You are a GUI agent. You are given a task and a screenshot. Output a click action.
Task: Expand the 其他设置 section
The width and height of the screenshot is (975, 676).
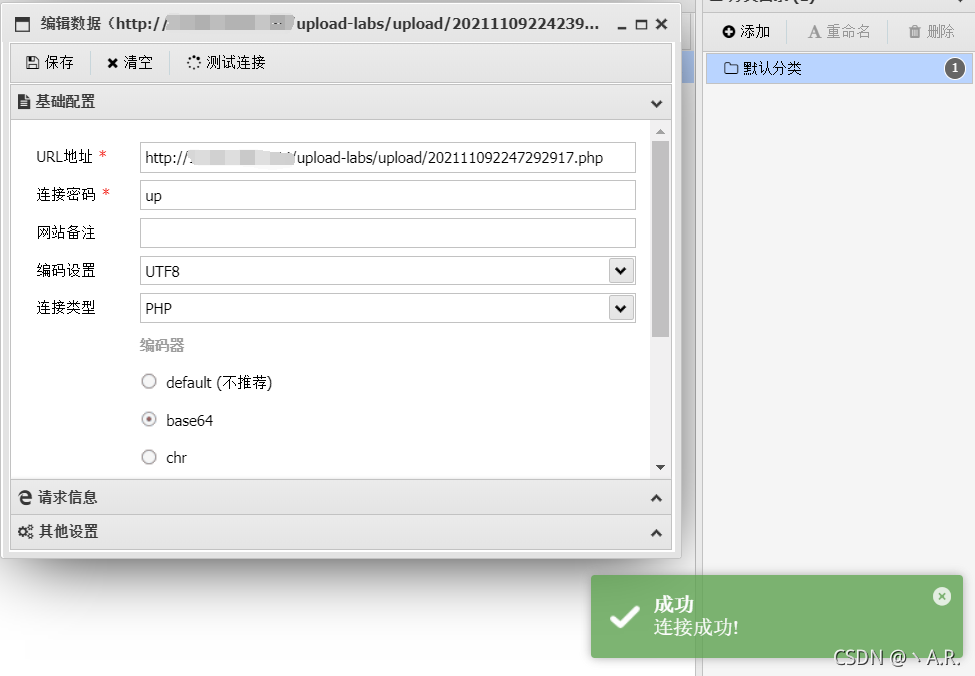[341, 532]
